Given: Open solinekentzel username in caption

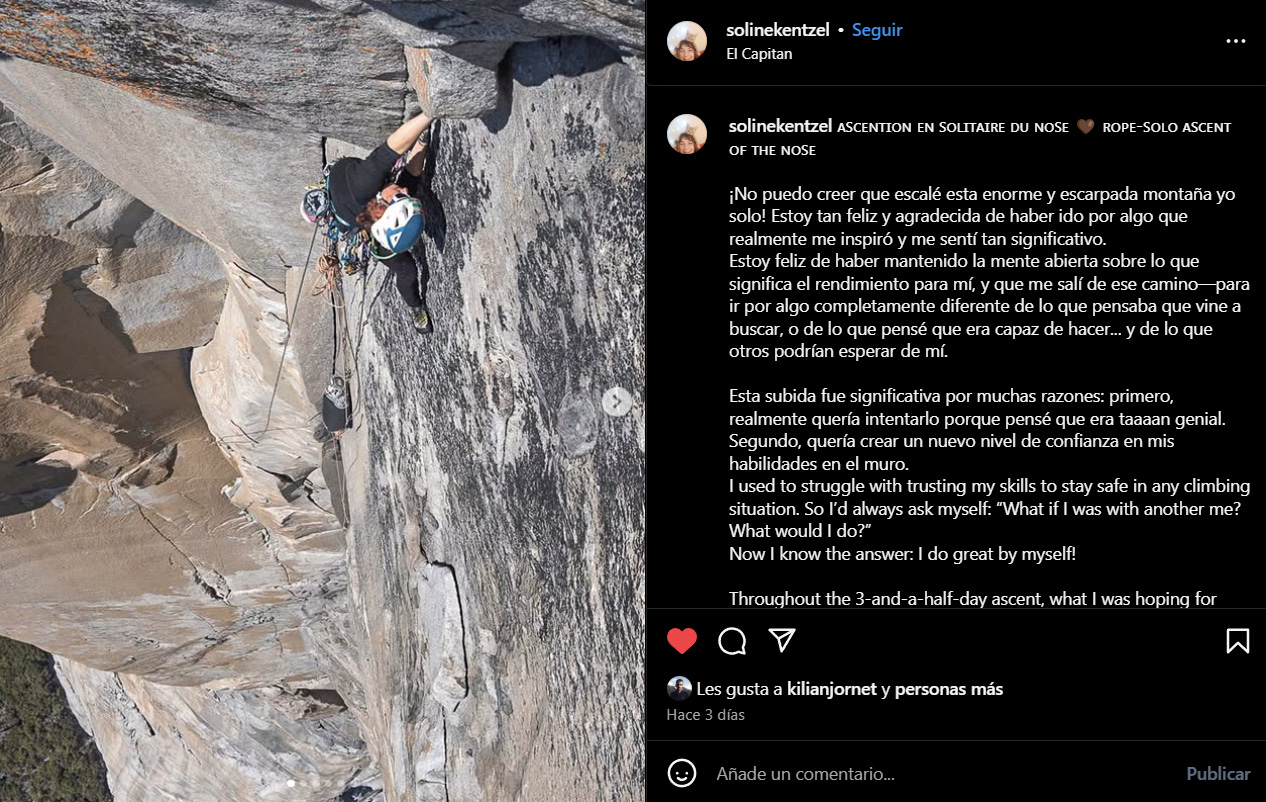Looking at the screenshot, I should 780,127.
